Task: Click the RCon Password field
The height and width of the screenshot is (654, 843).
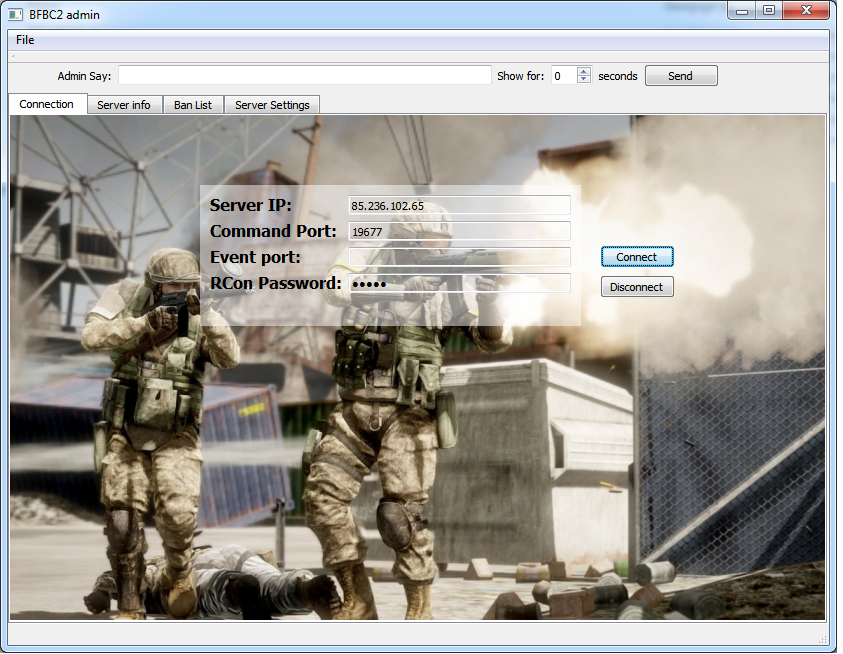Action: [459, 283]
